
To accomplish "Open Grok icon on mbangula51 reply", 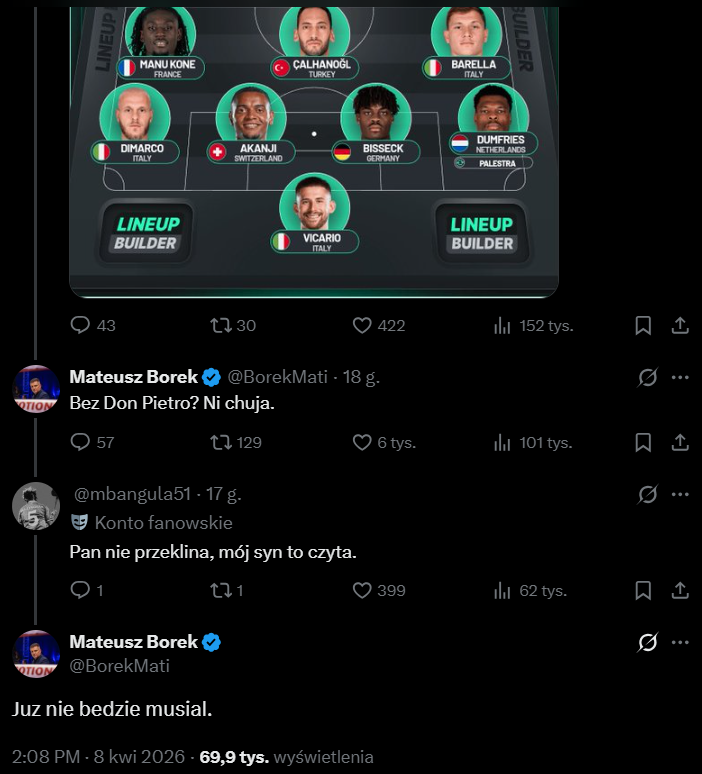I will pos(647,494).
